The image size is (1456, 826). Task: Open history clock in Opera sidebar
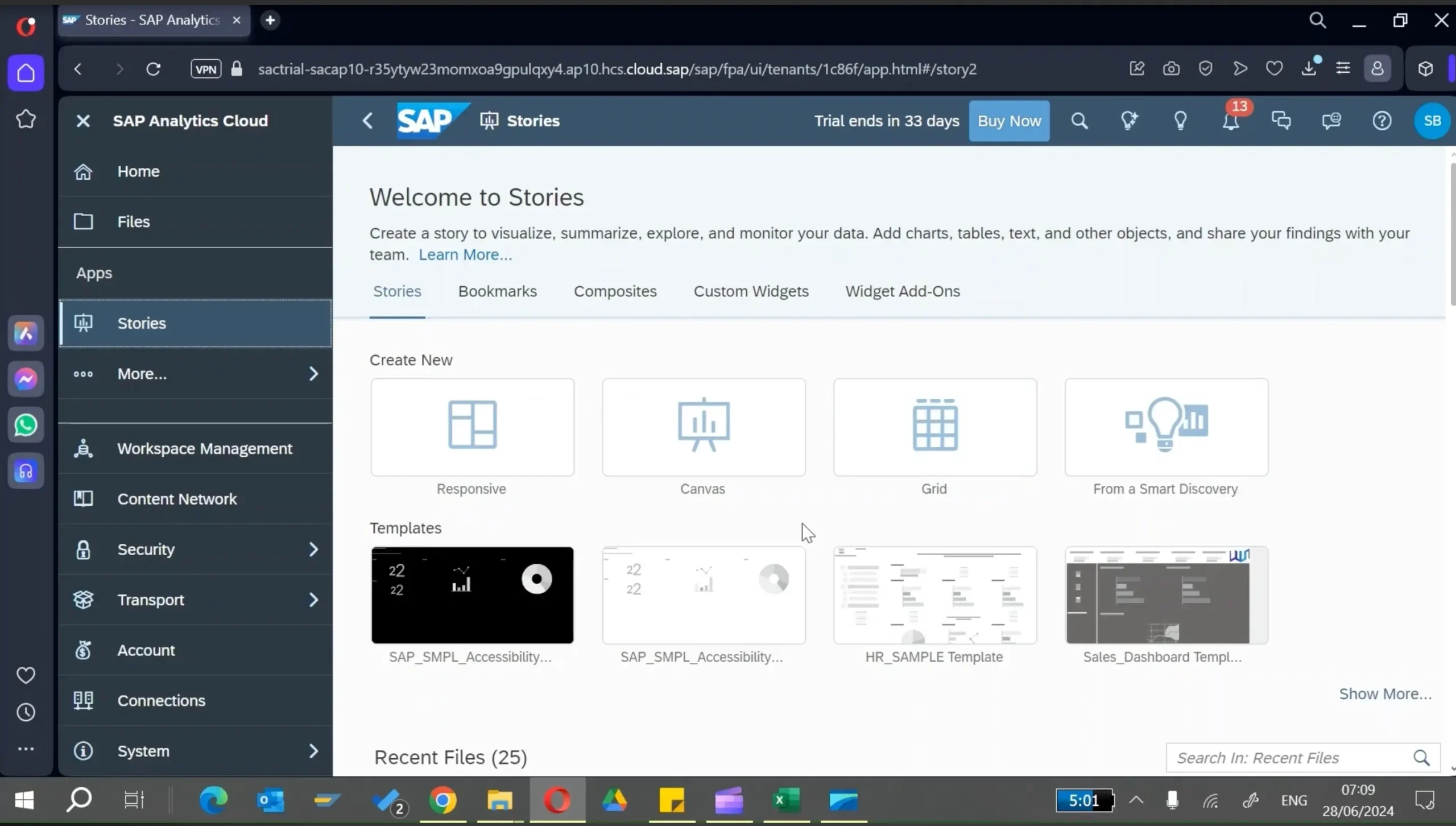point(26,712)
